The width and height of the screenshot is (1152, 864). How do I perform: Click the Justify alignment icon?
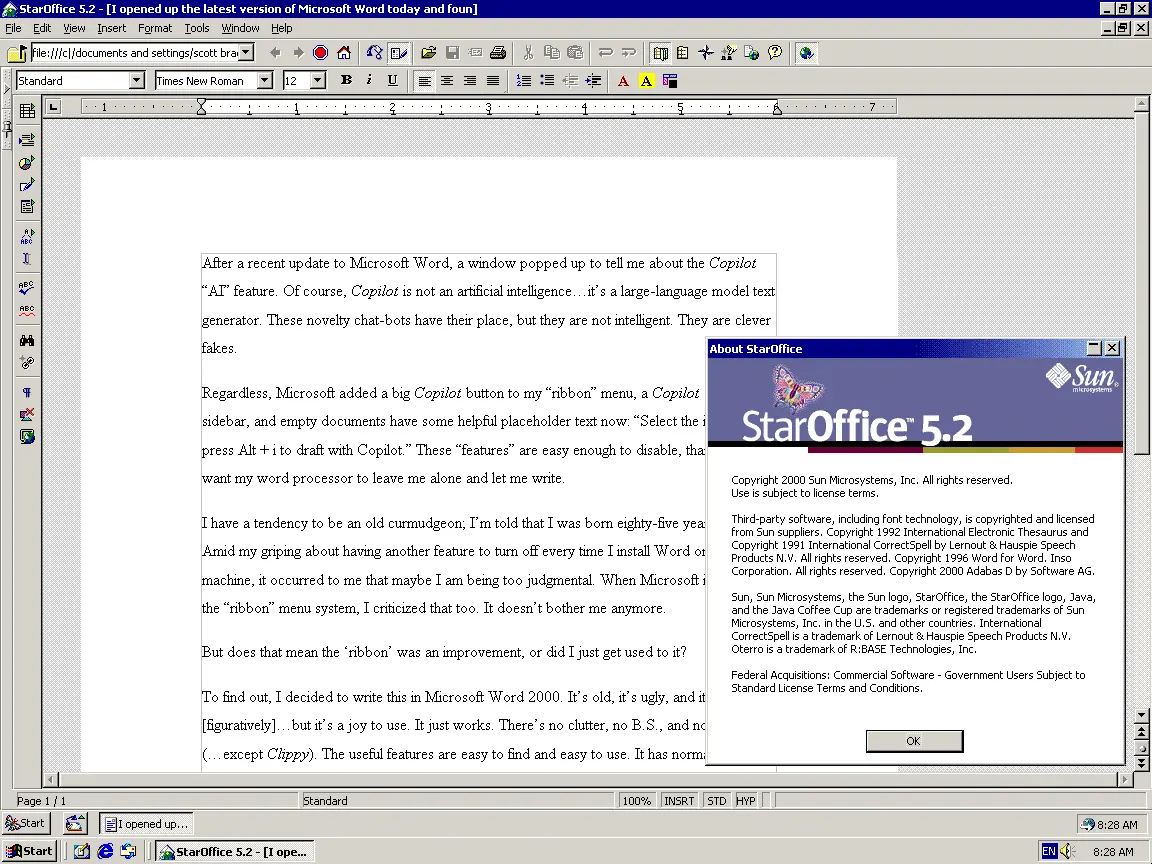coord(493,81)
